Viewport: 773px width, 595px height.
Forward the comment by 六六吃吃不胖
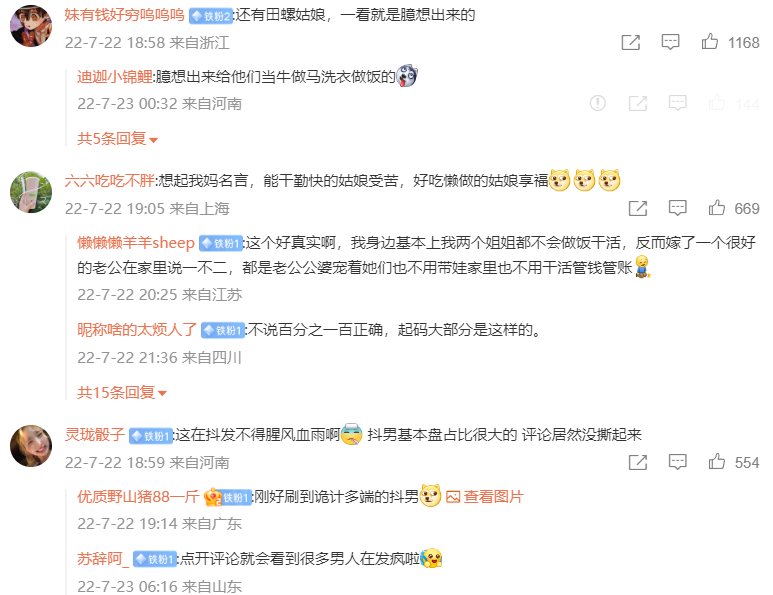637,208
